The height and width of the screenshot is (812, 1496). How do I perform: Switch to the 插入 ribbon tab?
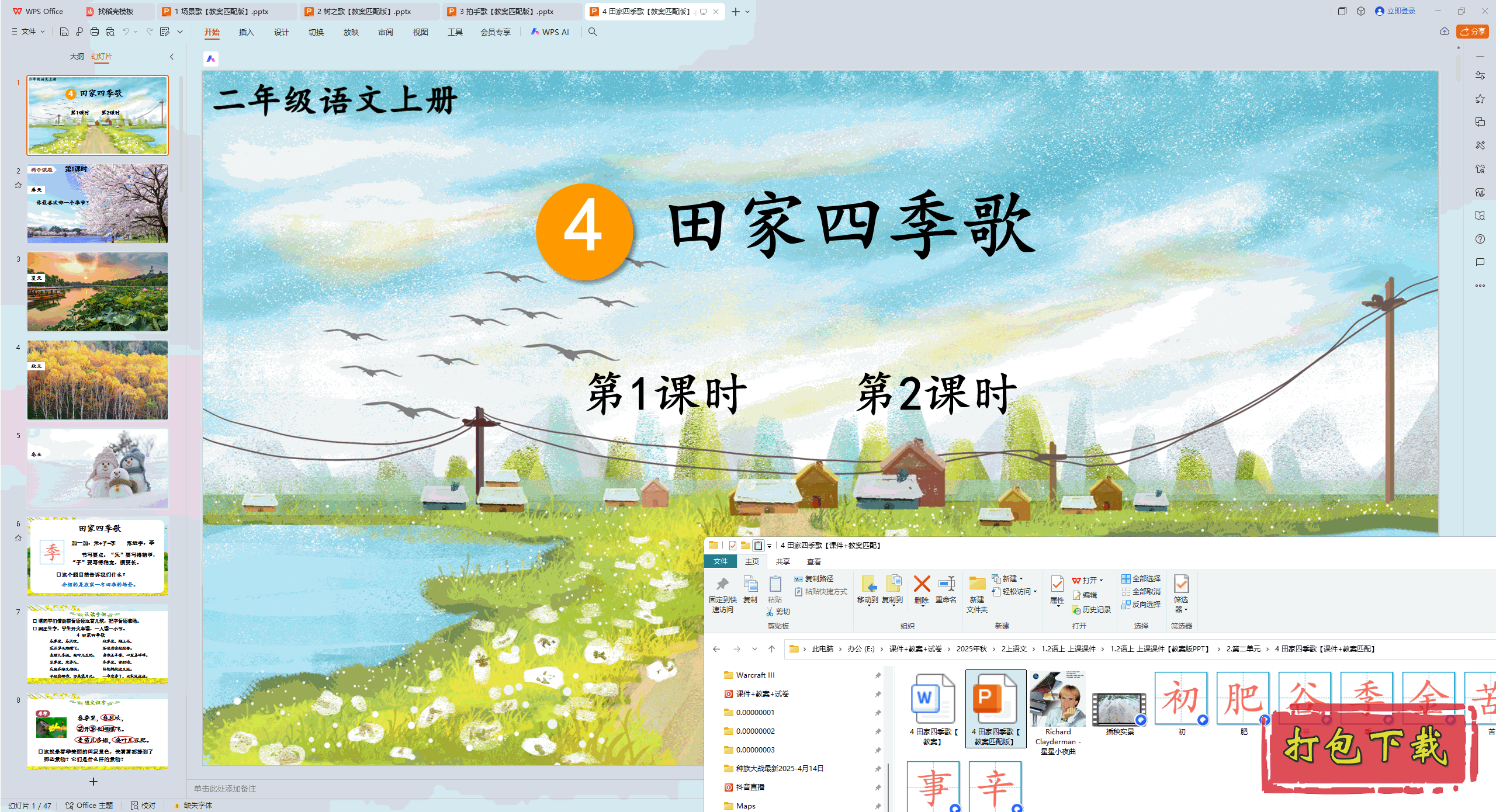[x=246, y=32]
